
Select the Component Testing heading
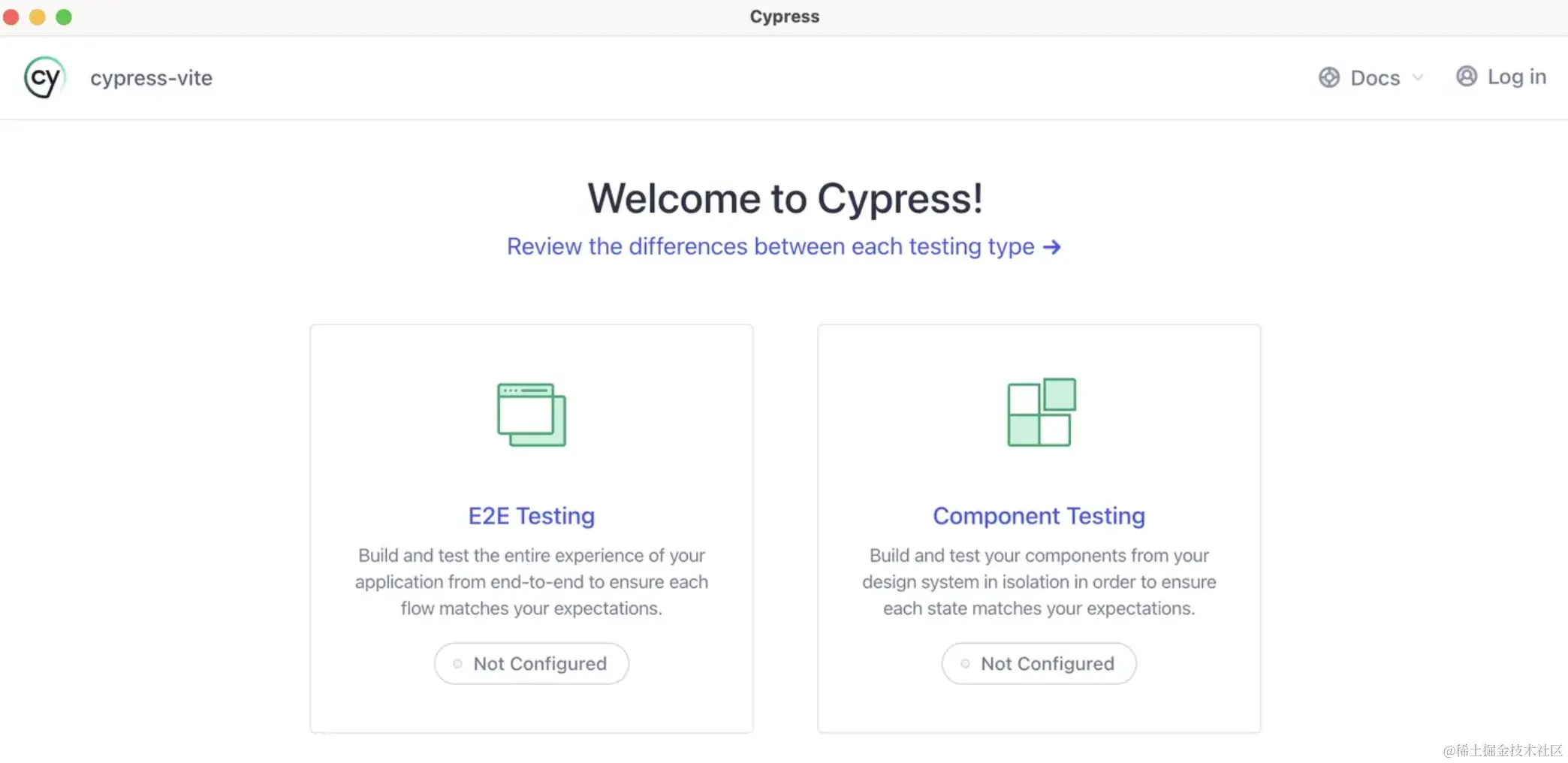coord(1039,516)
